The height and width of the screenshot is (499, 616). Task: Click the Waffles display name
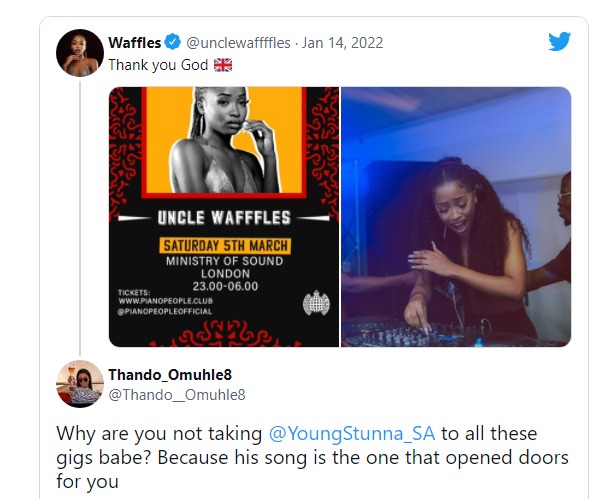(x=135, y=42)
